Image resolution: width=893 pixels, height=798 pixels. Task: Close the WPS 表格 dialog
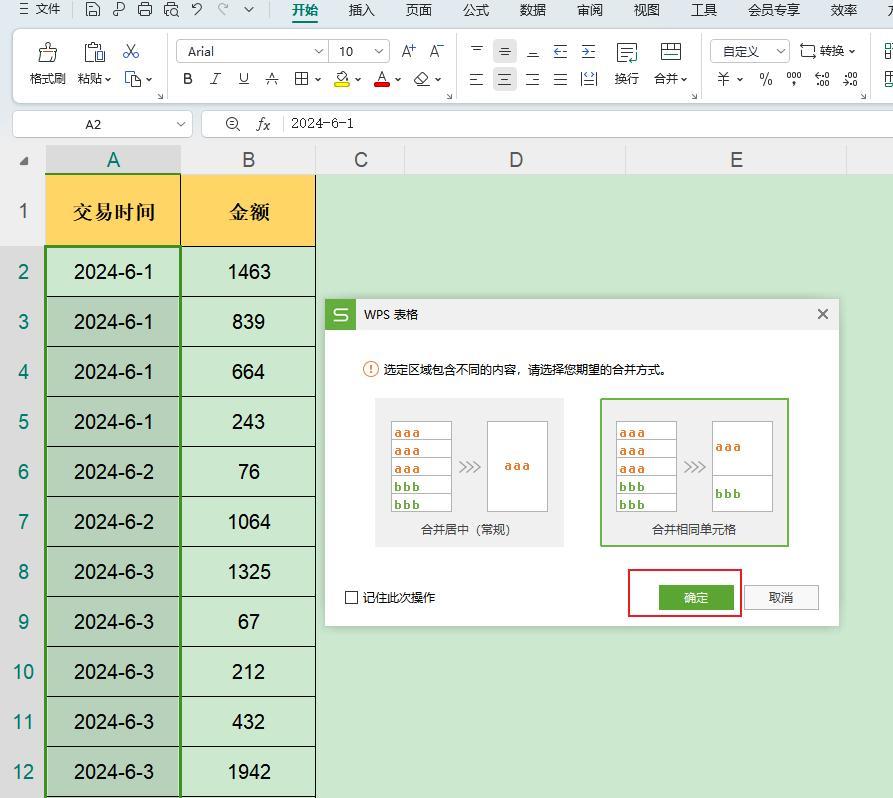coord(822,314)
